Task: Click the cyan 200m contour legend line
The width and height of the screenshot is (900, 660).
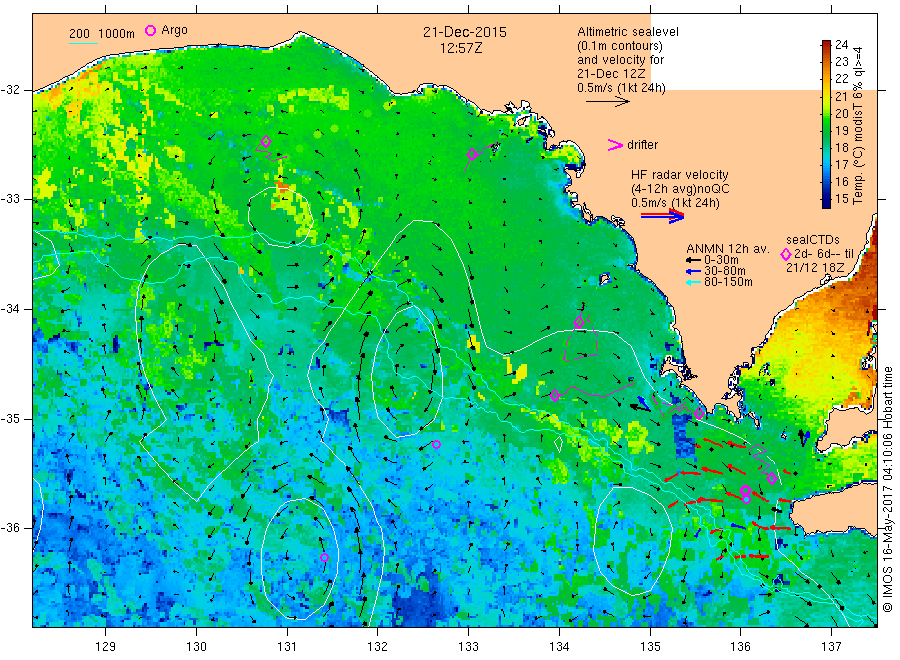Action: pos(83,43)
